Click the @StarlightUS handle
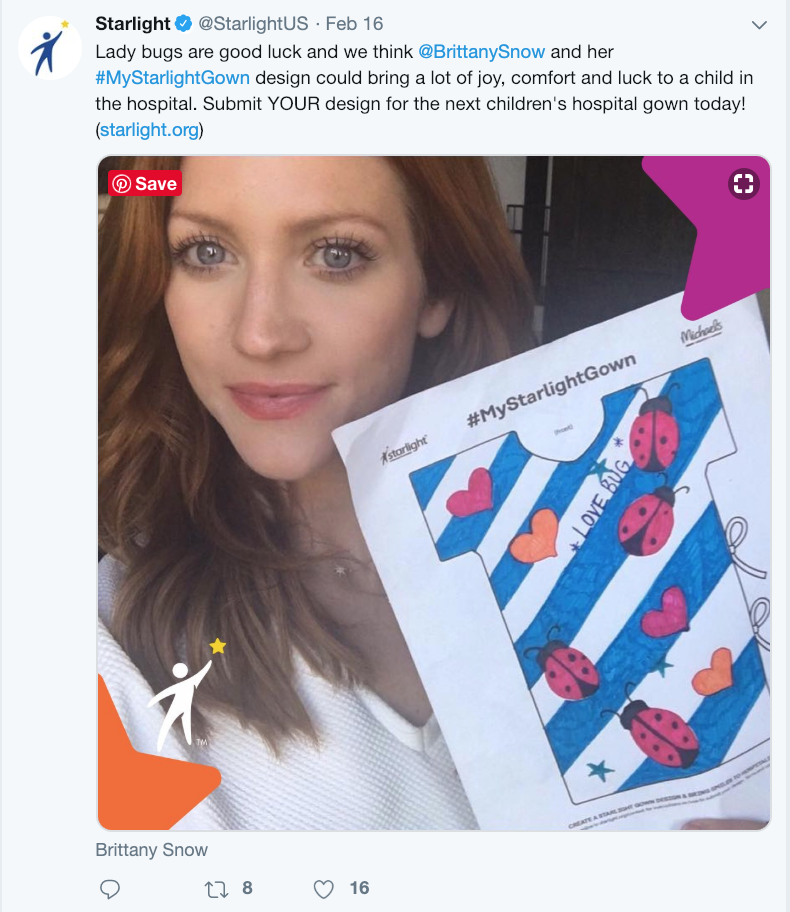 253,24
